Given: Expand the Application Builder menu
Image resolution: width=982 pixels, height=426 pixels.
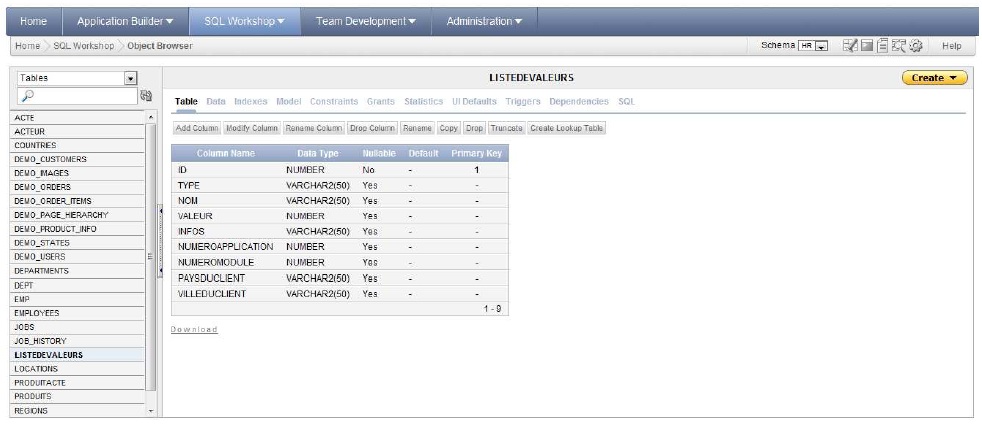Looking at the screenshot, I should tap(125, 21).
